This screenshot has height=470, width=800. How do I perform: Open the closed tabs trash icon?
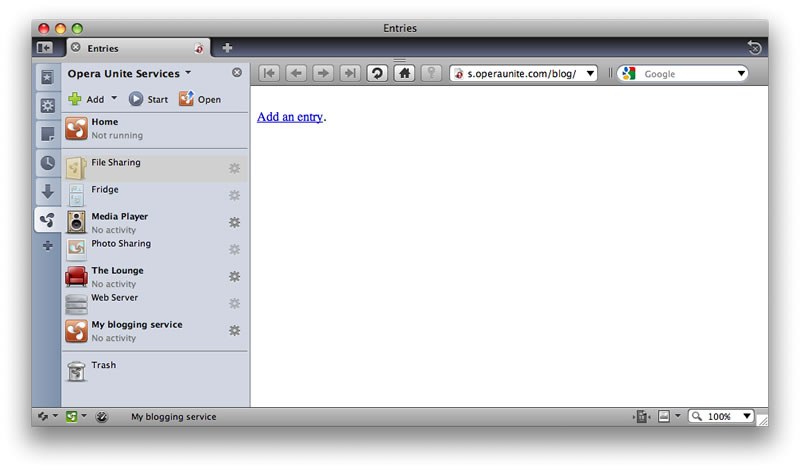[x=754, y=47]
